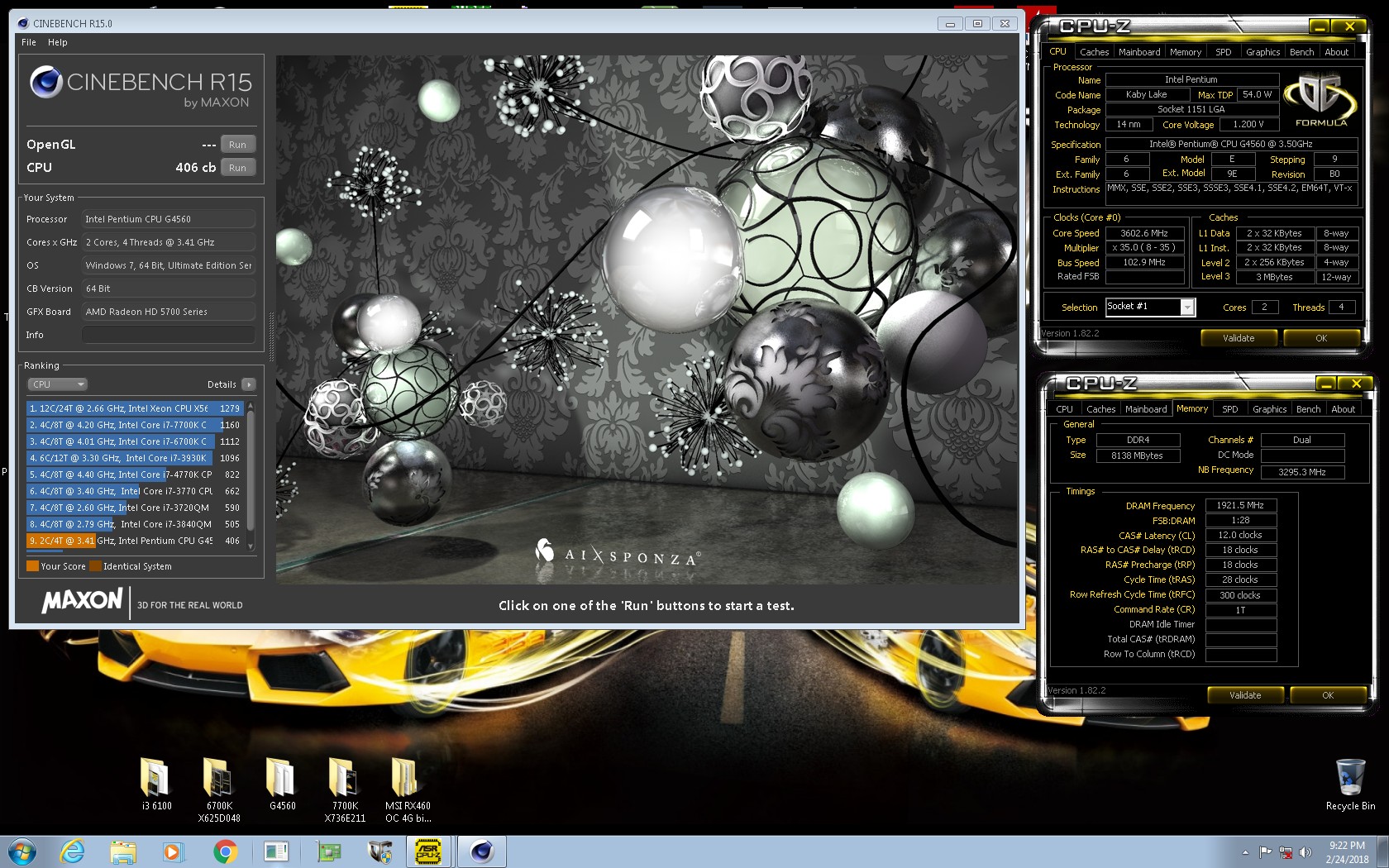Select ranking row 8 i7-3840QM 505

pos(135,524)
